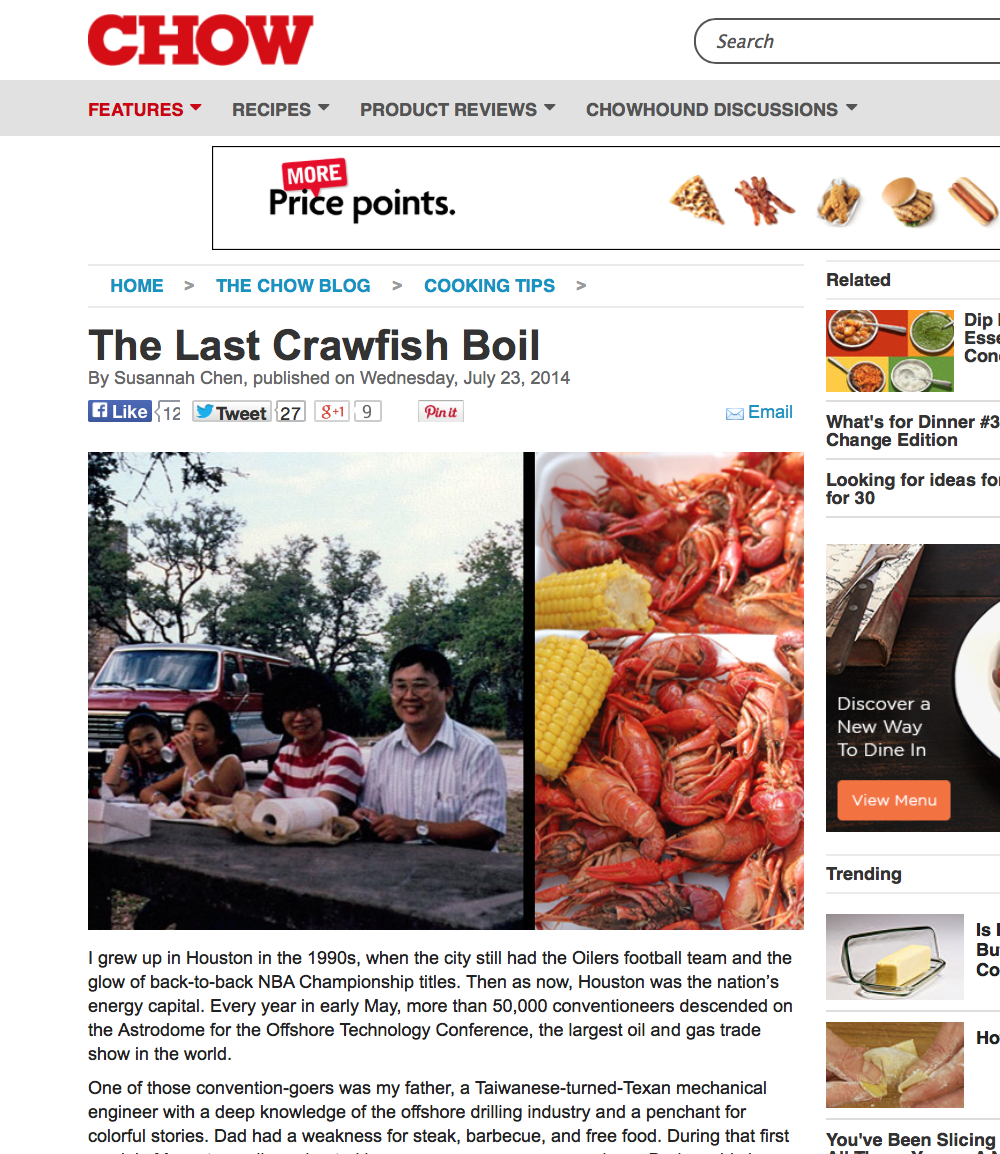Viewport: 1000px width, 1154px height.
Task: Go to the Home breadcrumb
Action: pyautogui.click(x=137, y=286)
